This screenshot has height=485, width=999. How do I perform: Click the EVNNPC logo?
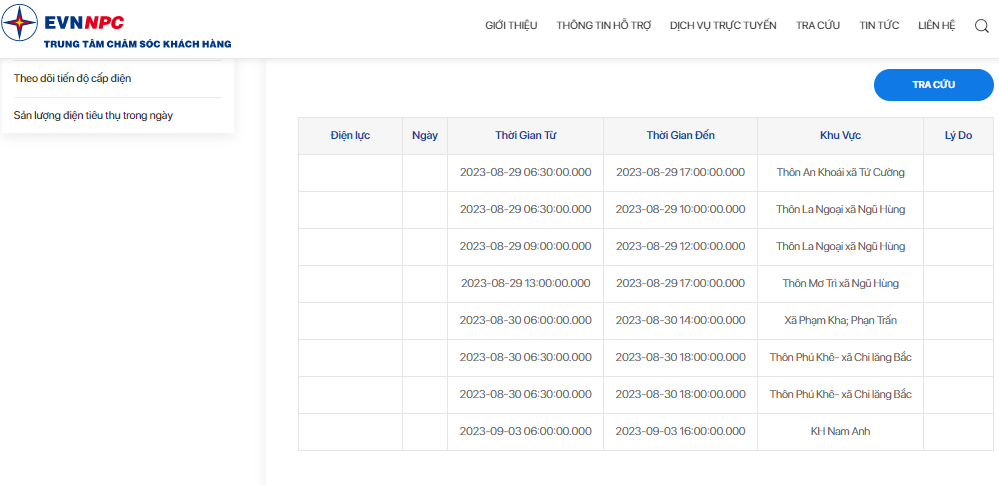[x=116, y=27]
